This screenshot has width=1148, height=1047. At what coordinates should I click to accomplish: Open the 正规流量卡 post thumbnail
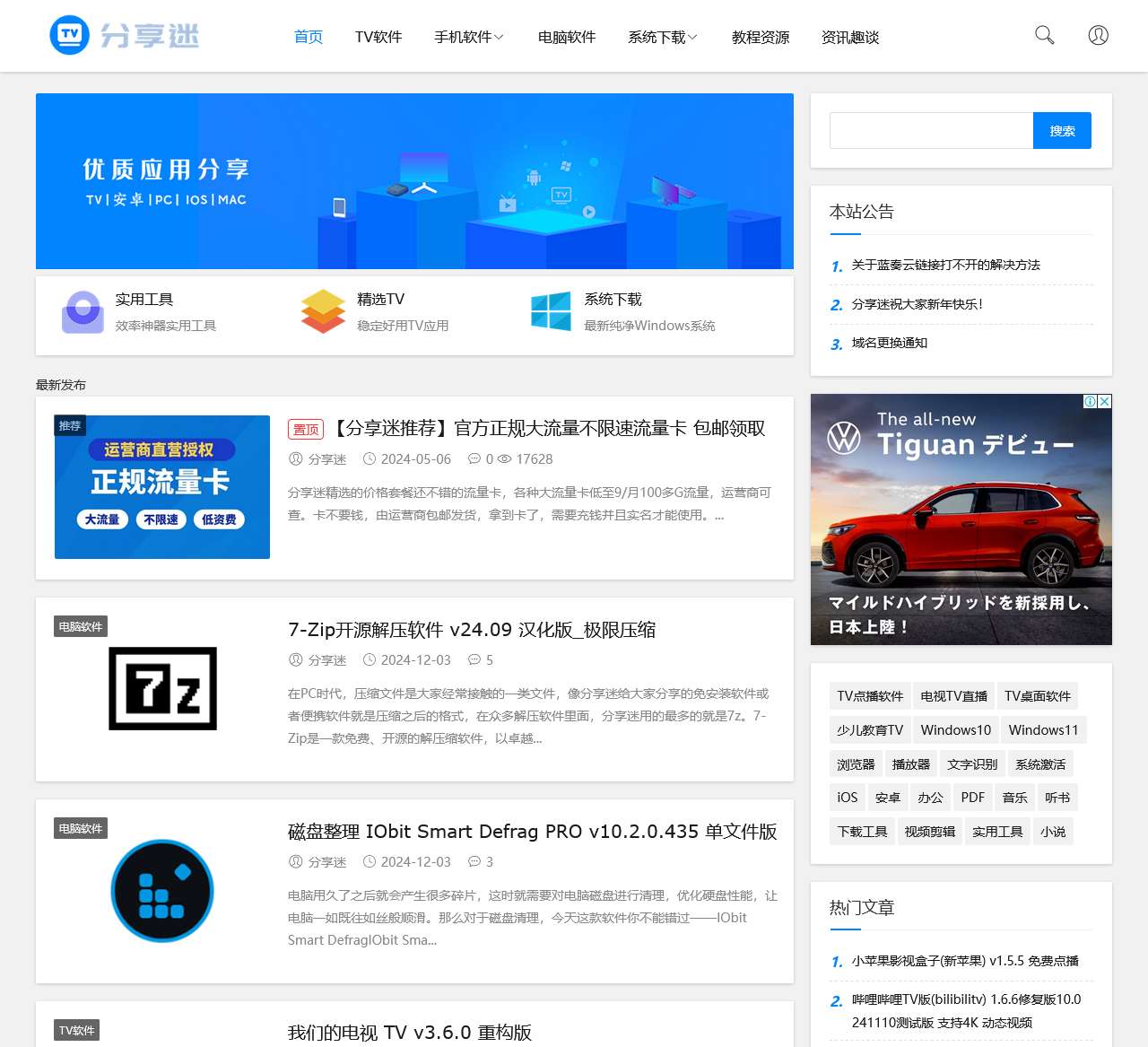click(x=162, y=487)
